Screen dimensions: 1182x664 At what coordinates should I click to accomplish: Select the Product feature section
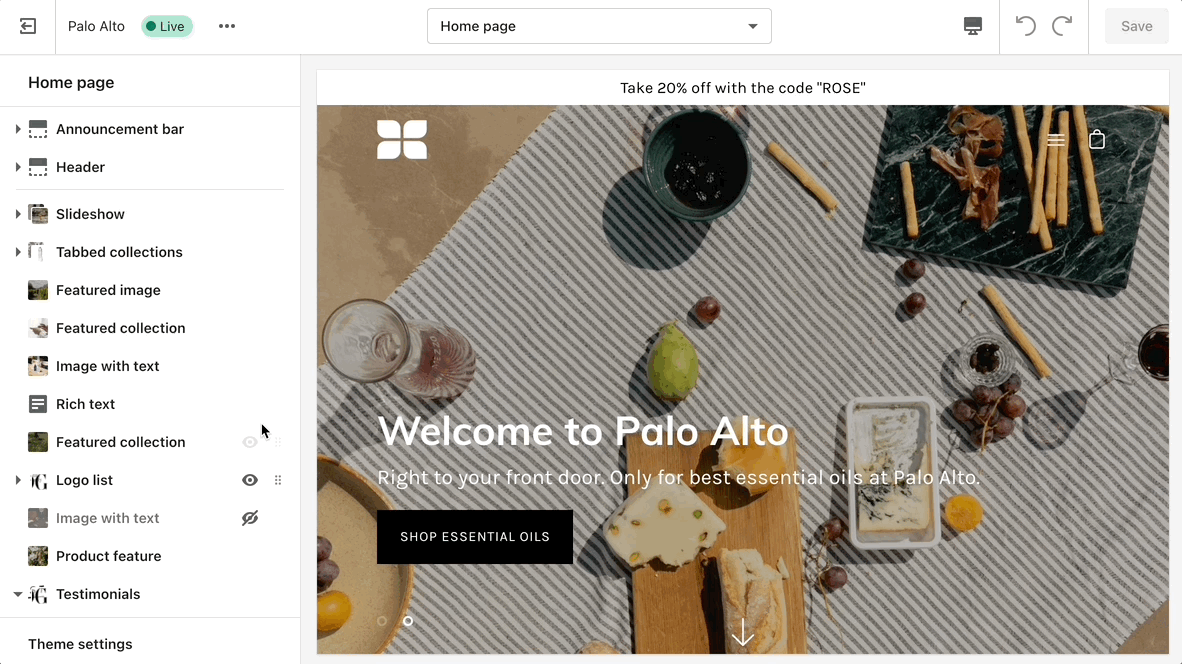[x=108, y=556]
